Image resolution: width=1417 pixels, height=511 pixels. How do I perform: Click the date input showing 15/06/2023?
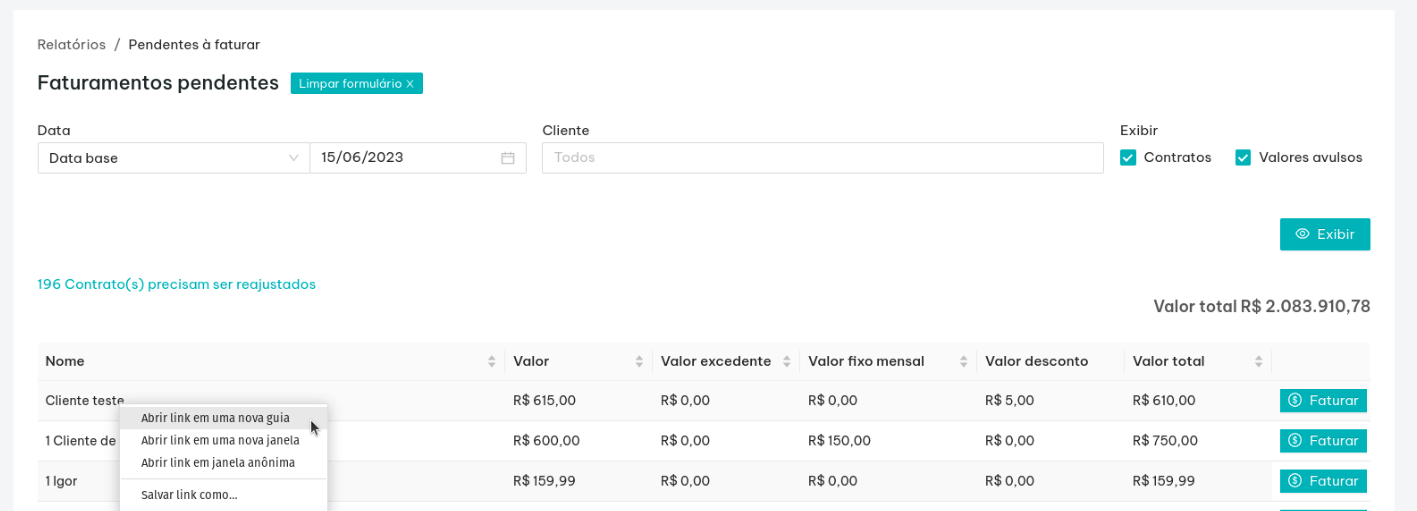(405, 158)
